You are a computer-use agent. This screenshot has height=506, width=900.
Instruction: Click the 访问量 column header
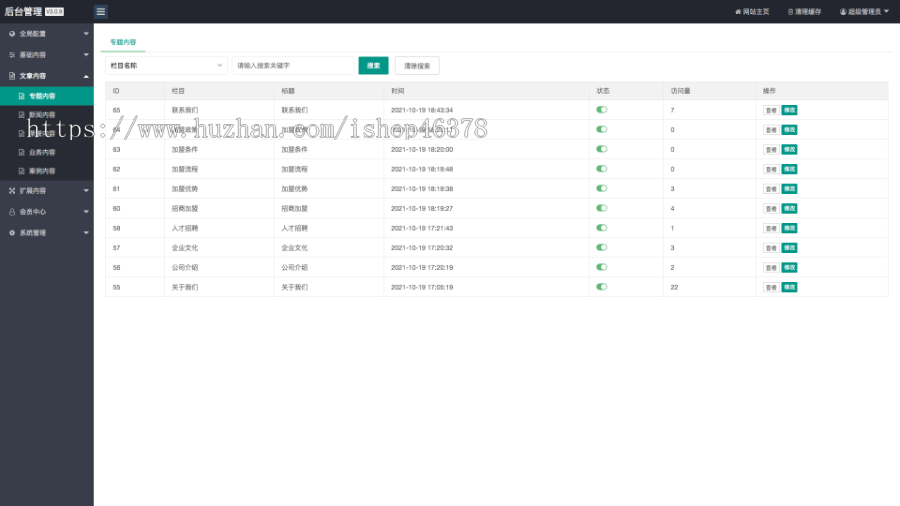pos(680,91)
